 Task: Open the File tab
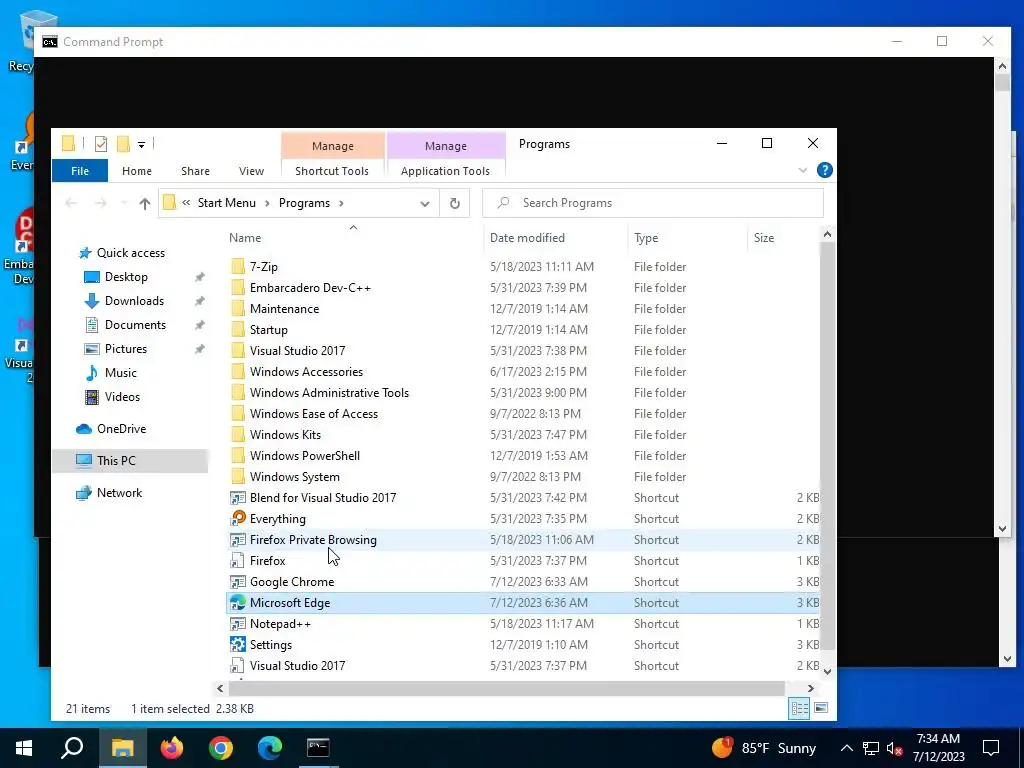coord(80,170)
